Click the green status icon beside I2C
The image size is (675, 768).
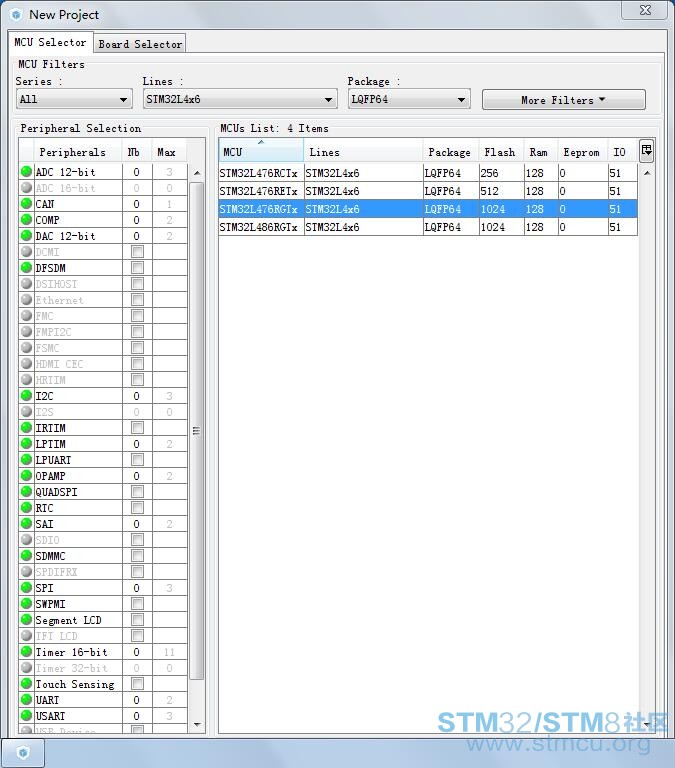pyautogui.click(x=26, y=396)
